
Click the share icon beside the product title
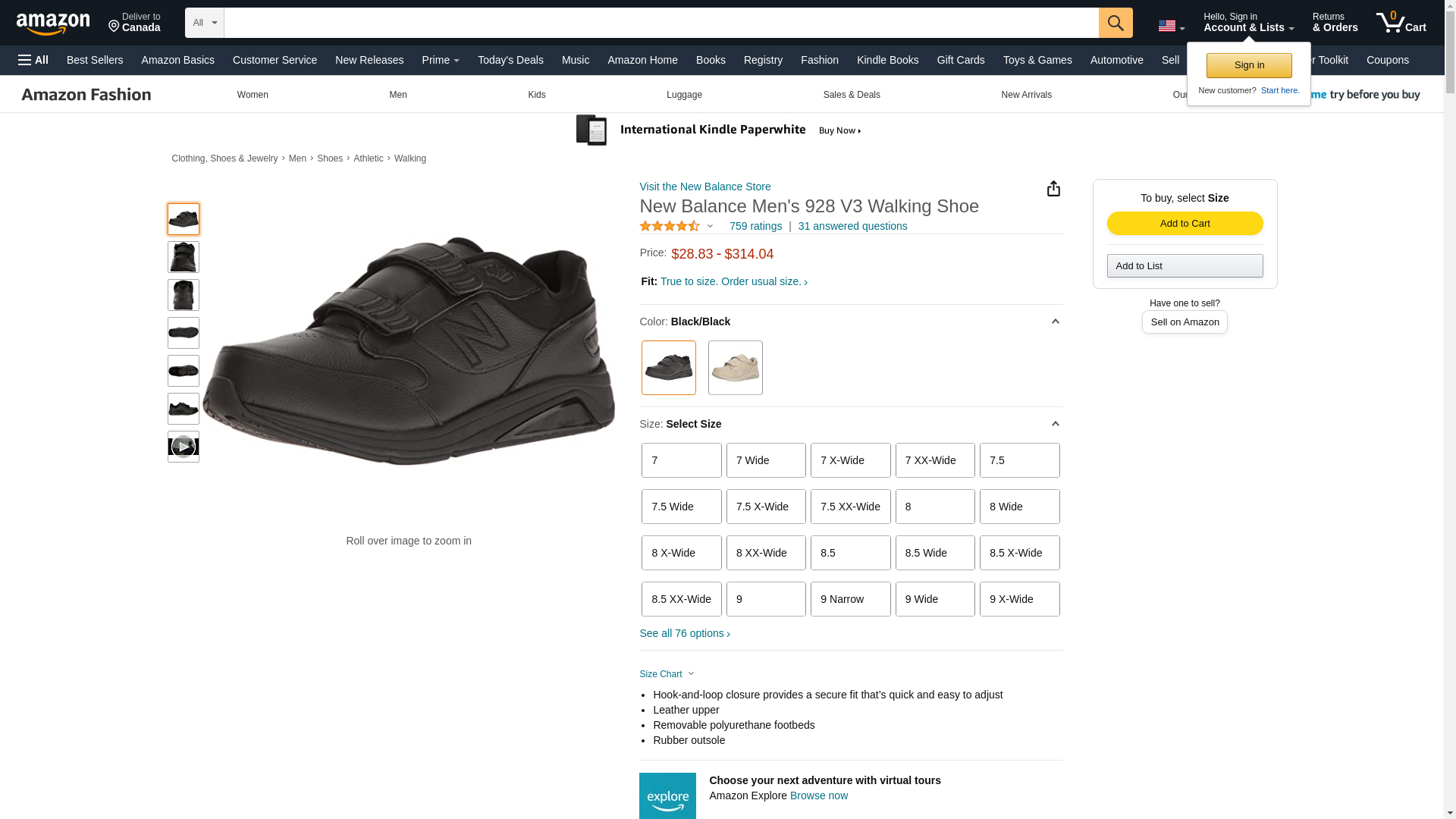[x=1053, y=189]
